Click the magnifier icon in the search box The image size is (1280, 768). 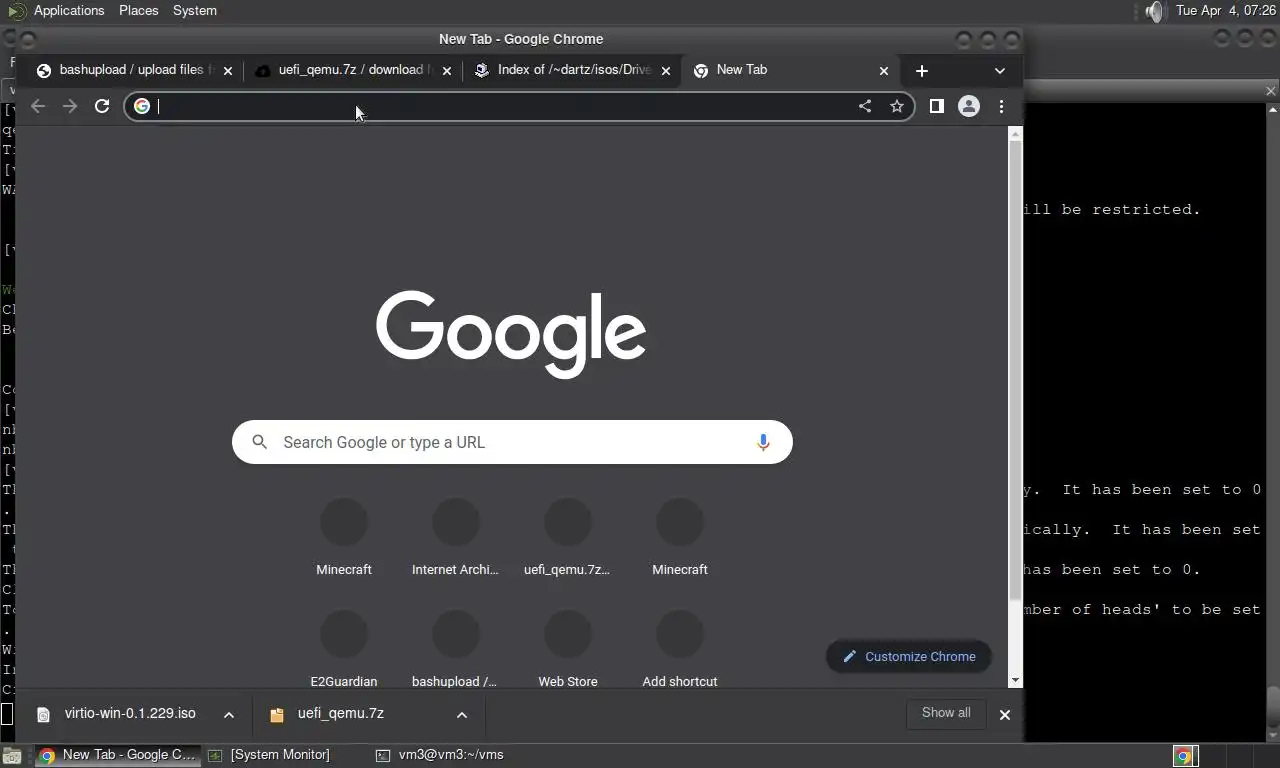click(260, 442)
